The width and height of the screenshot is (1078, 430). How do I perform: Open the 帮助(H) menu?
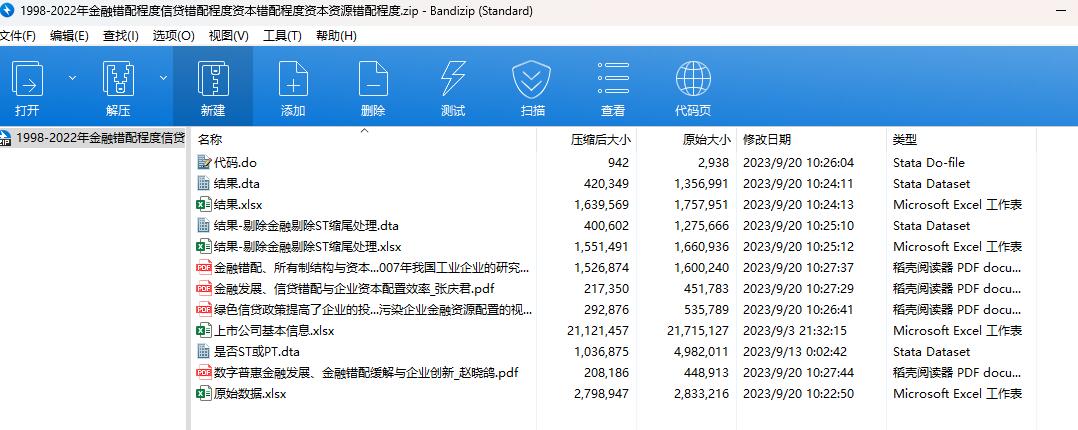pos(336,36)
